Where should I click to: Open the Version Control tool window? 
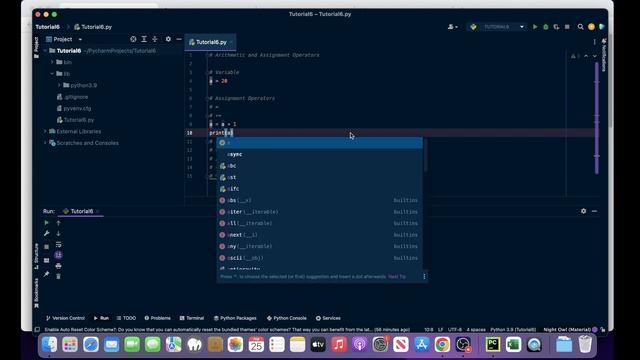[65, 318]
